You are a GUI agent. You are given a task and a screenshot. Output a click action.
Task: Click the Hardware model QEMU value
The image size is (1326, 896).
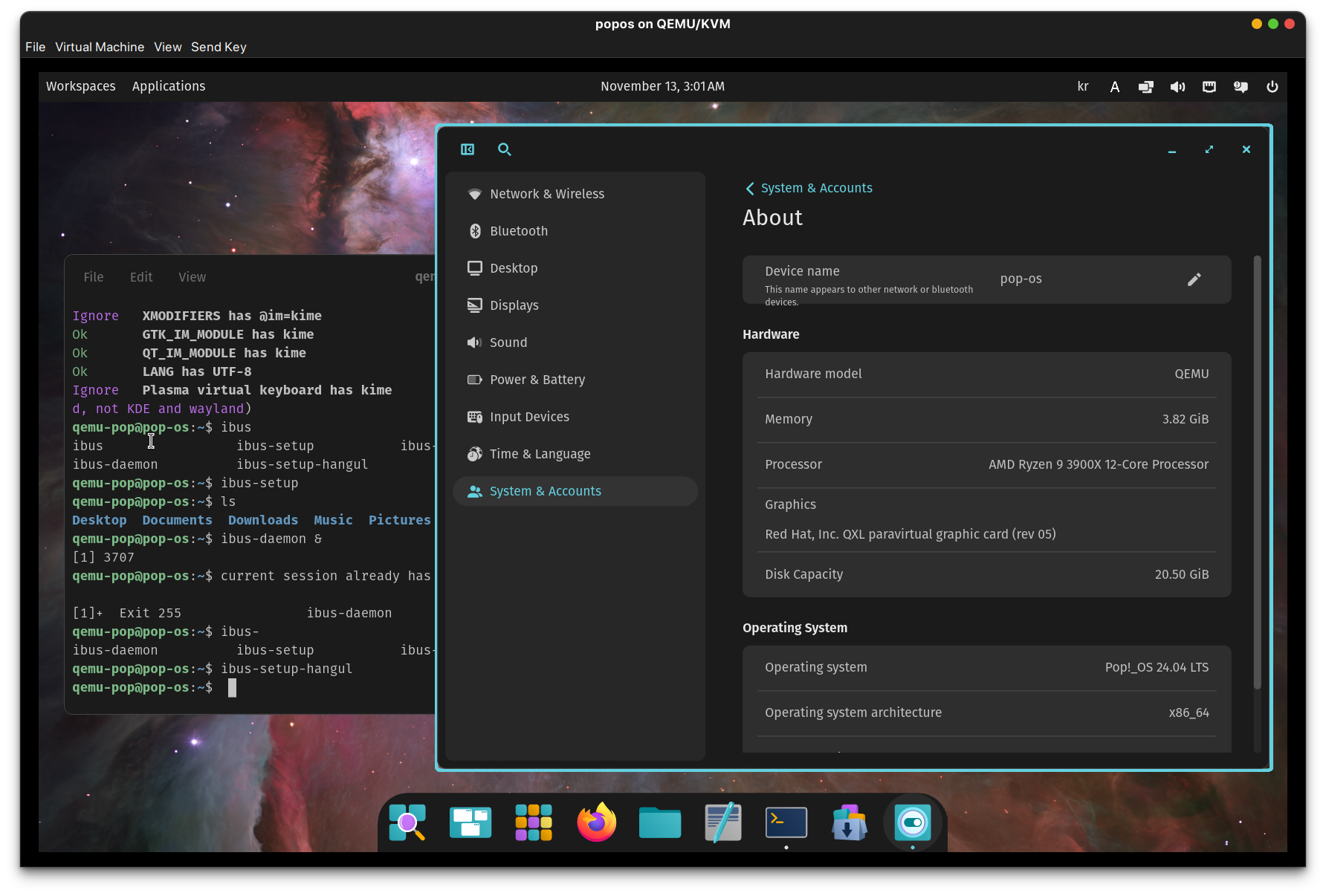coord(1191,374)
